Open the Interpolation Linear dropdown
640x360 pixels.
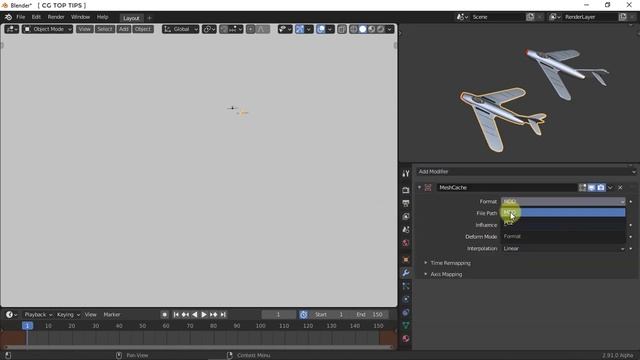(x=563, y=249)
